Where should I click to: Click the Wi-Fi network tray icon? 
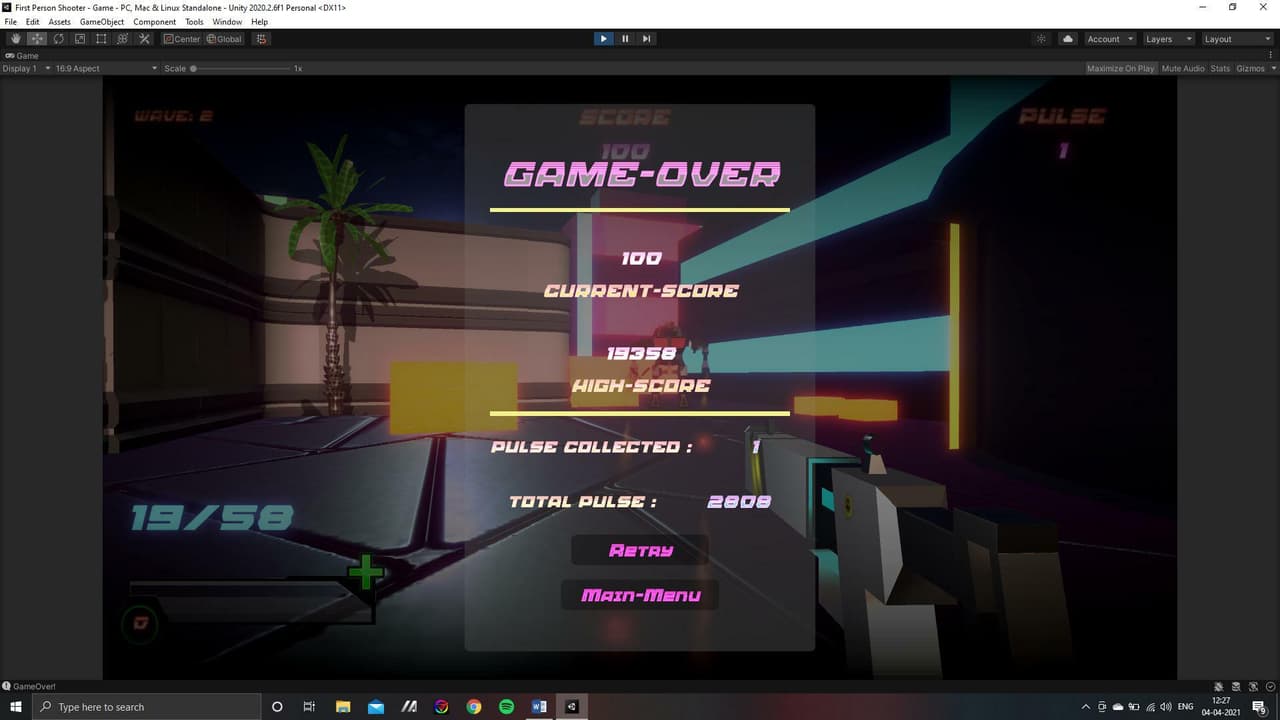pos(1150,707)
